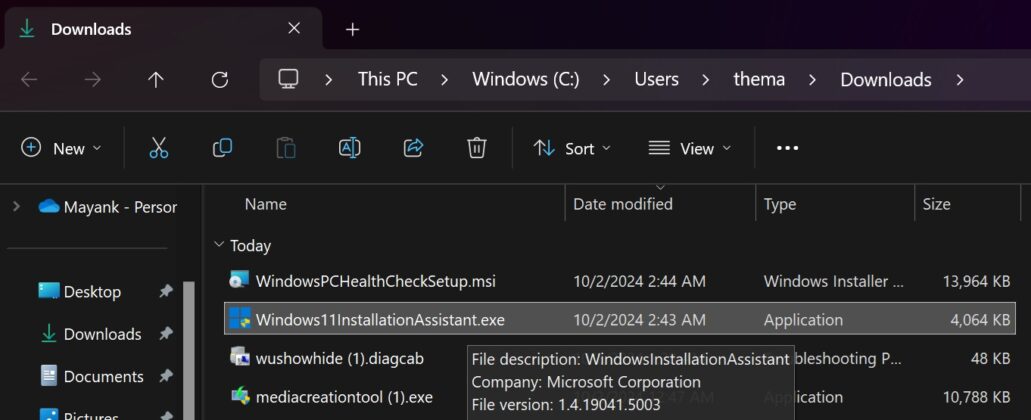1031x420 pixels.
Task: Open the See more three-dots menu
Action: point(787,148)
